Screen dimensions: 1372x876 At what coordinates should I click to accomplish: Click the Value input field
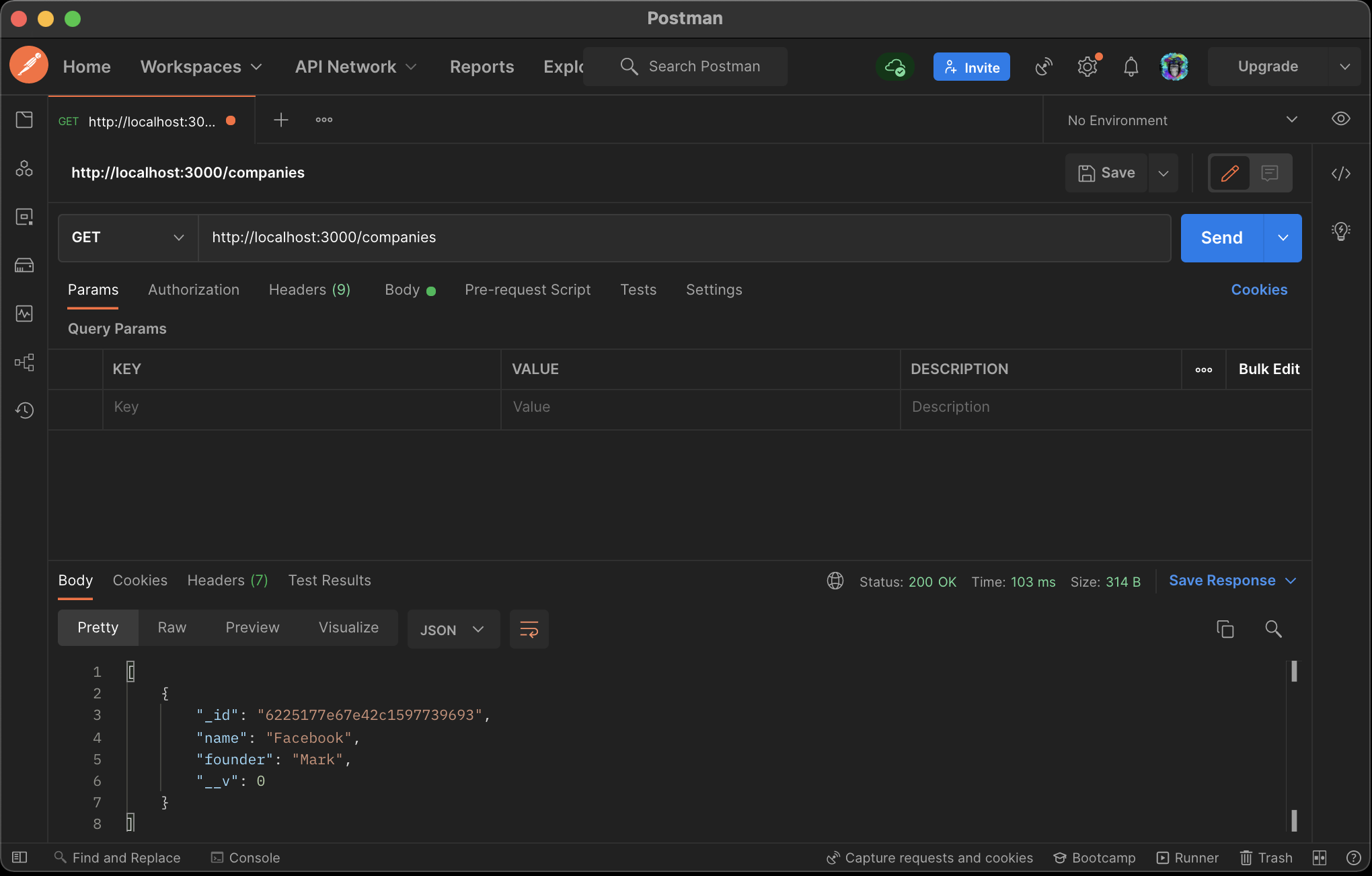click(x=699, y=406)
